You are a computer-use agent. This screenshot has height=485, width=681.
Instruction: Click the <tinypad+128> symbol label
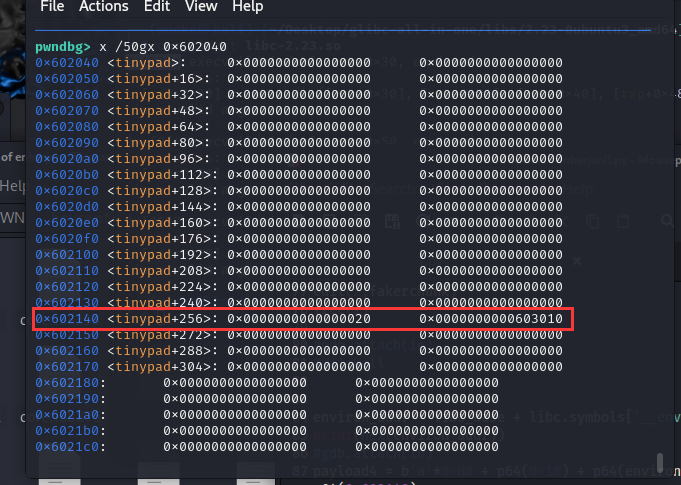pos(158,191)
